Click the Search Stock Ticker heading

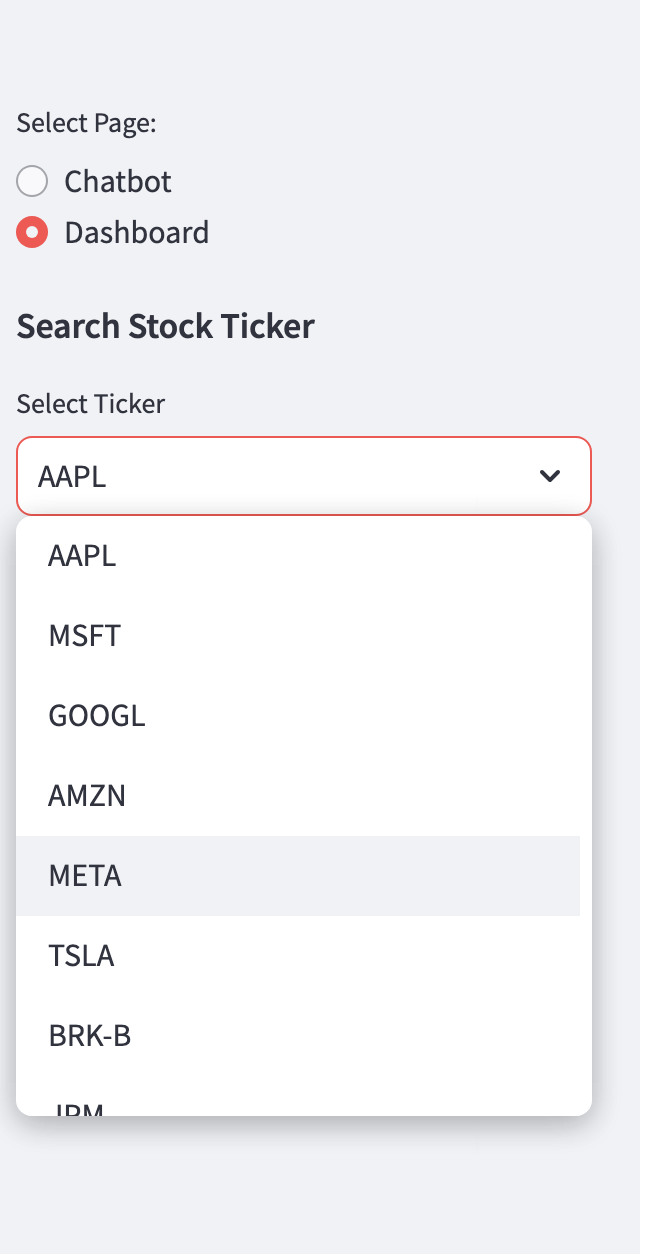tap(166, 326)
